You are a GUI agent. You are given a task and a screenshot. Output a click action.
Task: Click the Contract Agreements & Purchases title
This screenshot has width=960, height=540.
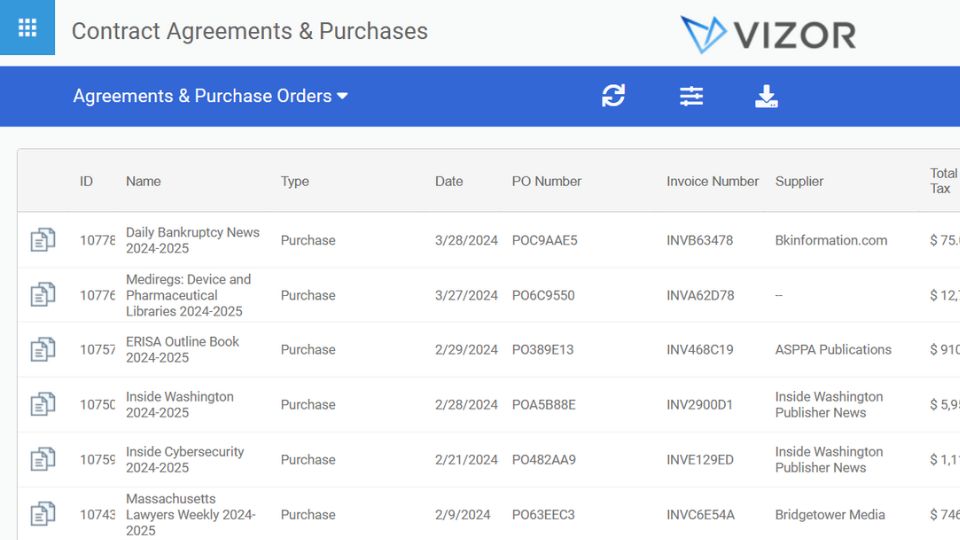tap(250, 31)
